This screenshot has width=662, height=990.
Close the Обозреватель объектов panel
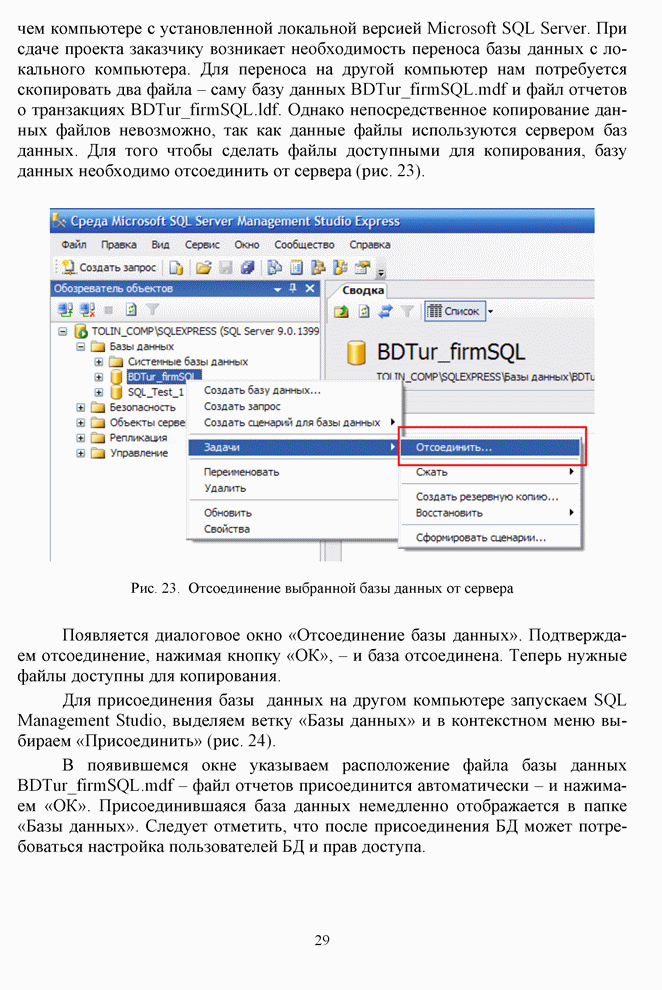309,288
